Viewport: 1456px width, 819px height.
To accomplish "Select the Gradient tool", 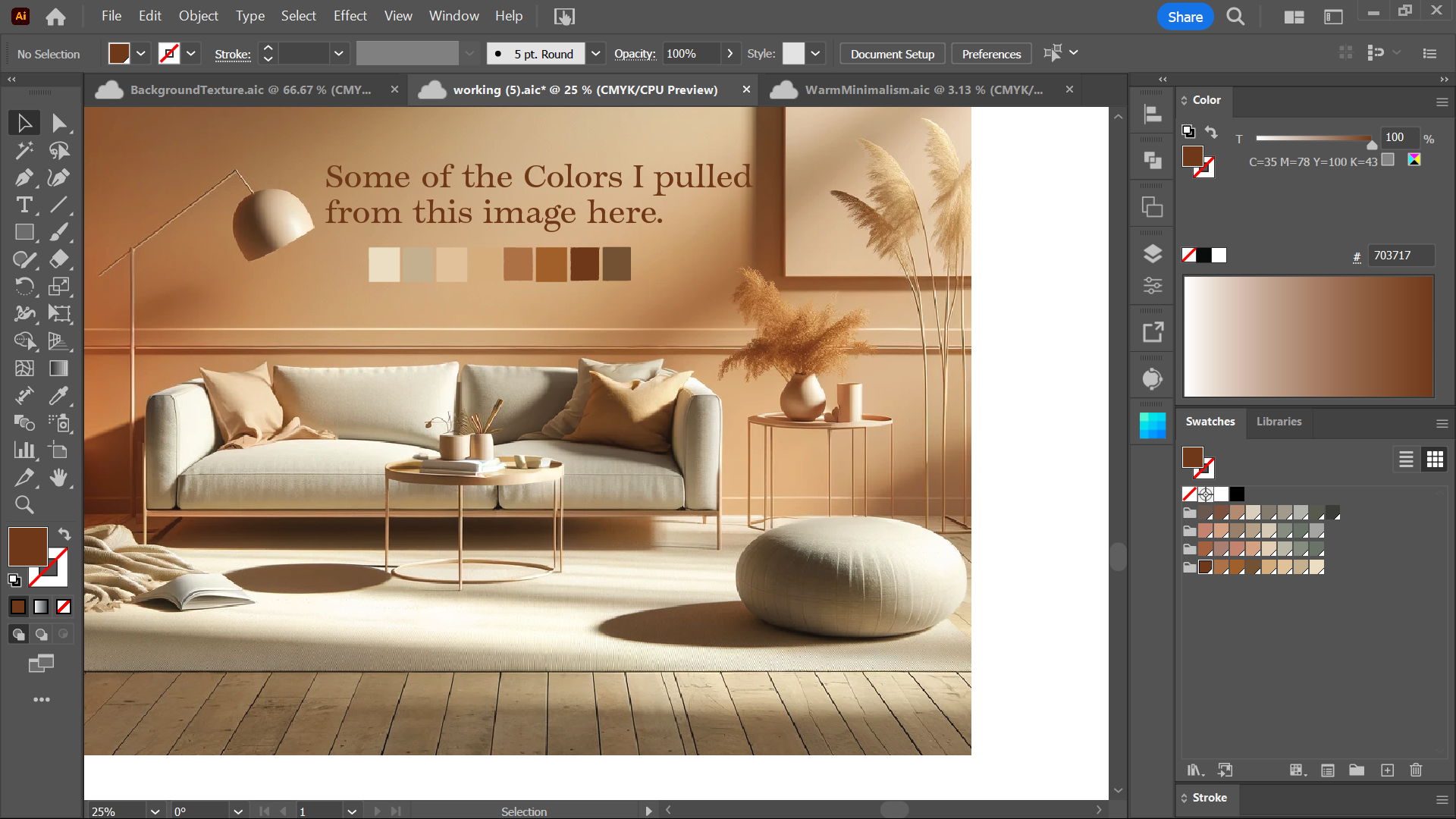I will coord(58,369).
